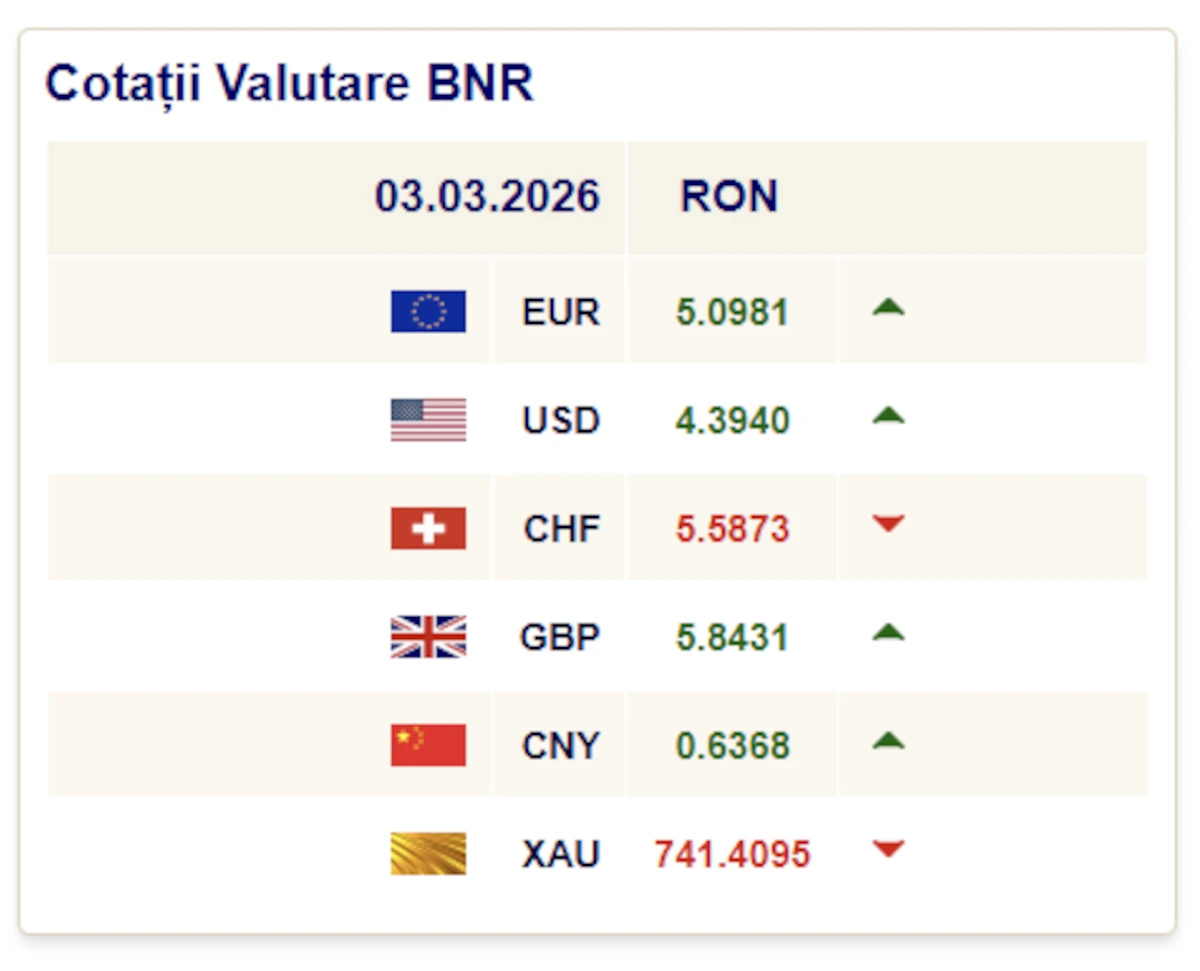Click the green up arrow for EUR
Image resolution: width=1200 pixels, height=971 pixels.
[x=888, y=308]
